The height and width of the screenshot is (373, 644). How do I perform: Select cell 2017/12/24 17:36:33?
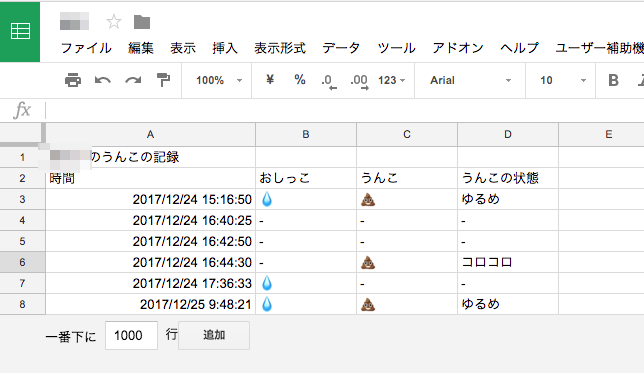pyautogui.click(x=150, y=283)
